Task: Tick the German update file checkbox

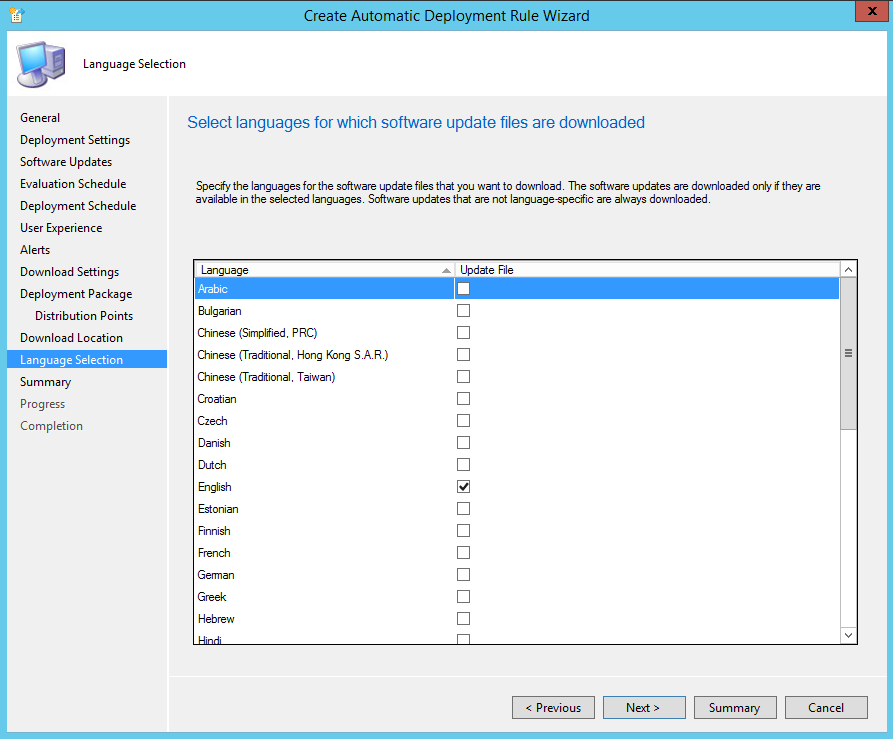Action: coord(463,575)
